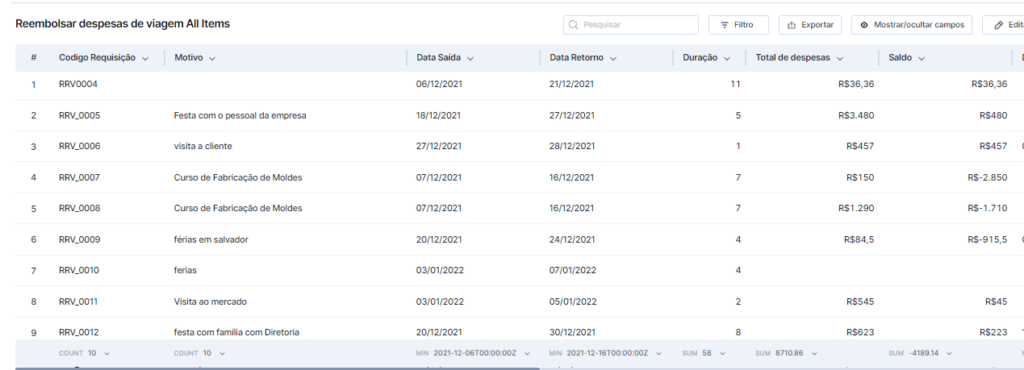Click the horizontal scrollbar at bottom
Viewport: 1024px width, 370px height.
tap(278, 368)
